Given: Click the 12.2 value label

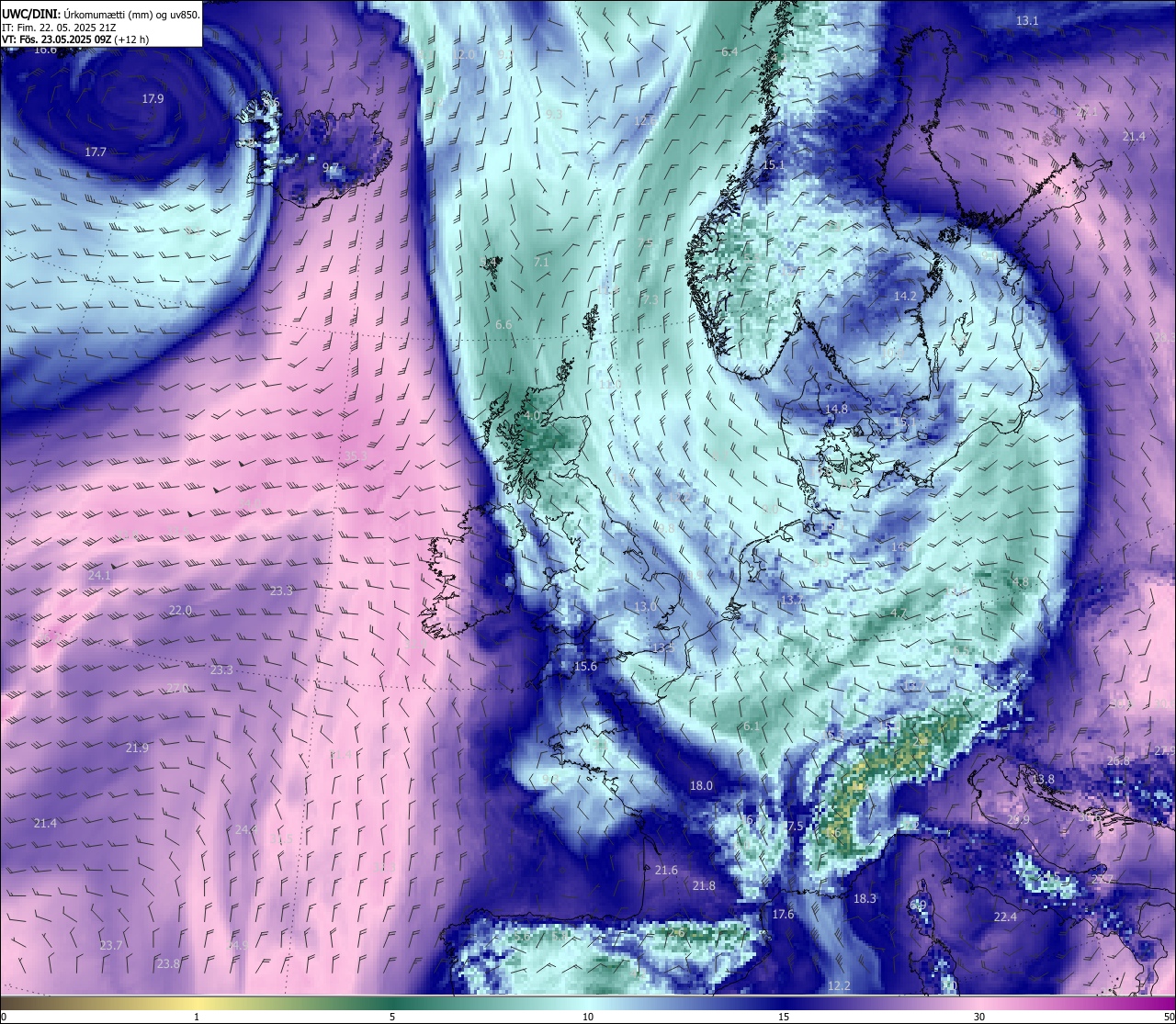Looking at the screenshot, I should pos(839,986).
